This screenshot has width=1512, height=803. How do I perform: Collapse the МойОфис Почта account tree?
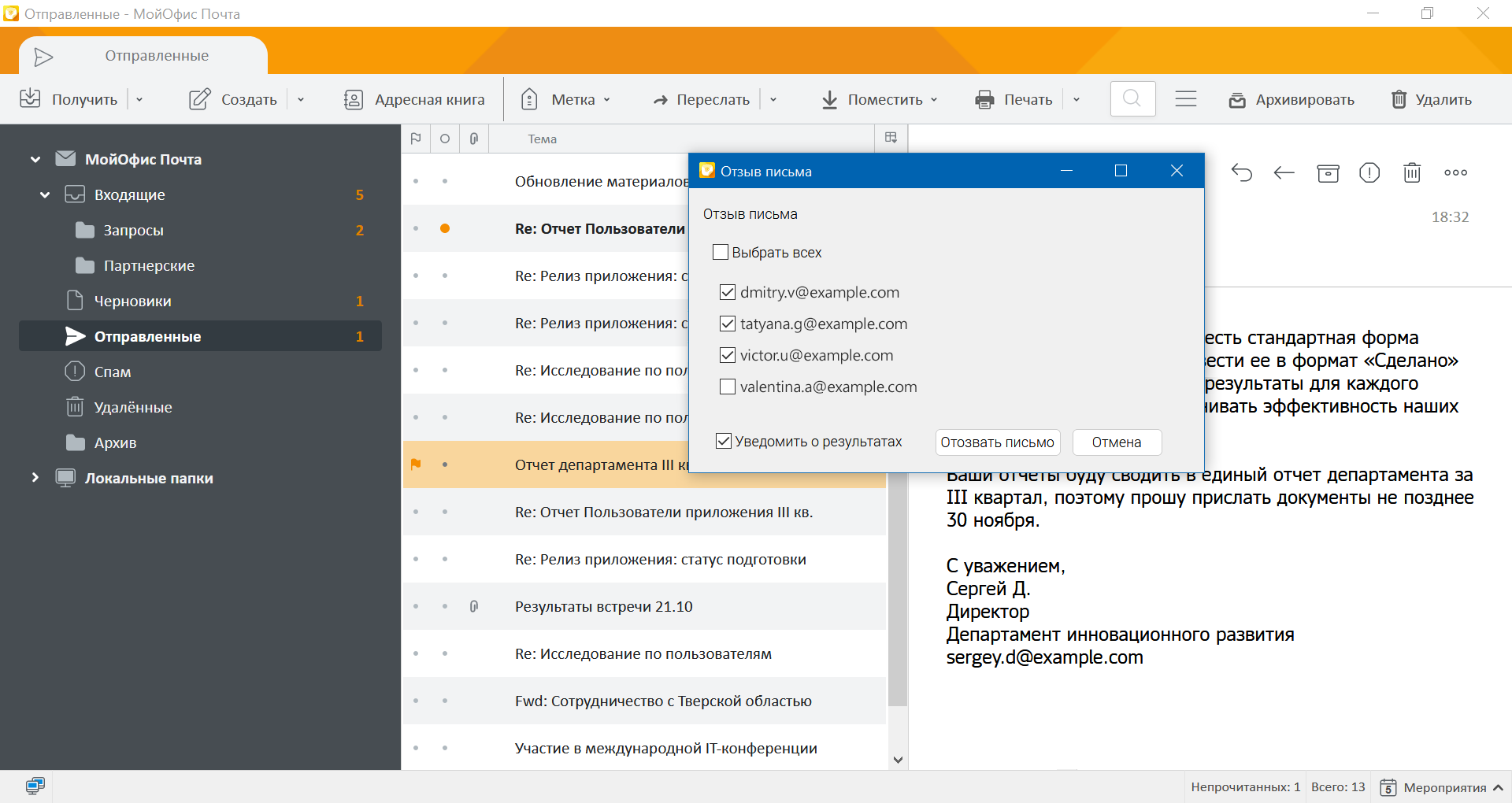pyautogui.click(x=35, y=159)
